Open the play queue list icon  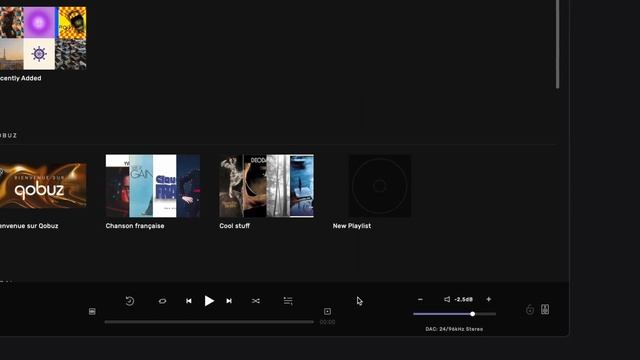click(x=288, y=301)
